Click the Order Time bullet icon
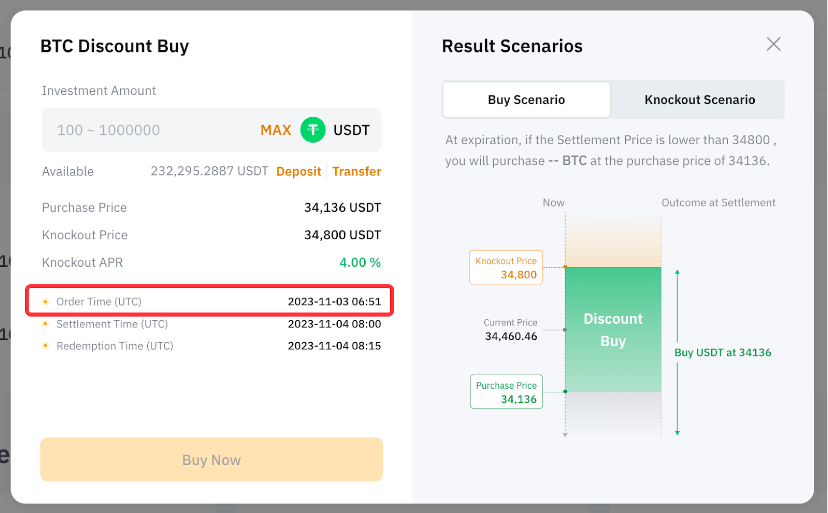828x513 pixels. click(45, 301)
